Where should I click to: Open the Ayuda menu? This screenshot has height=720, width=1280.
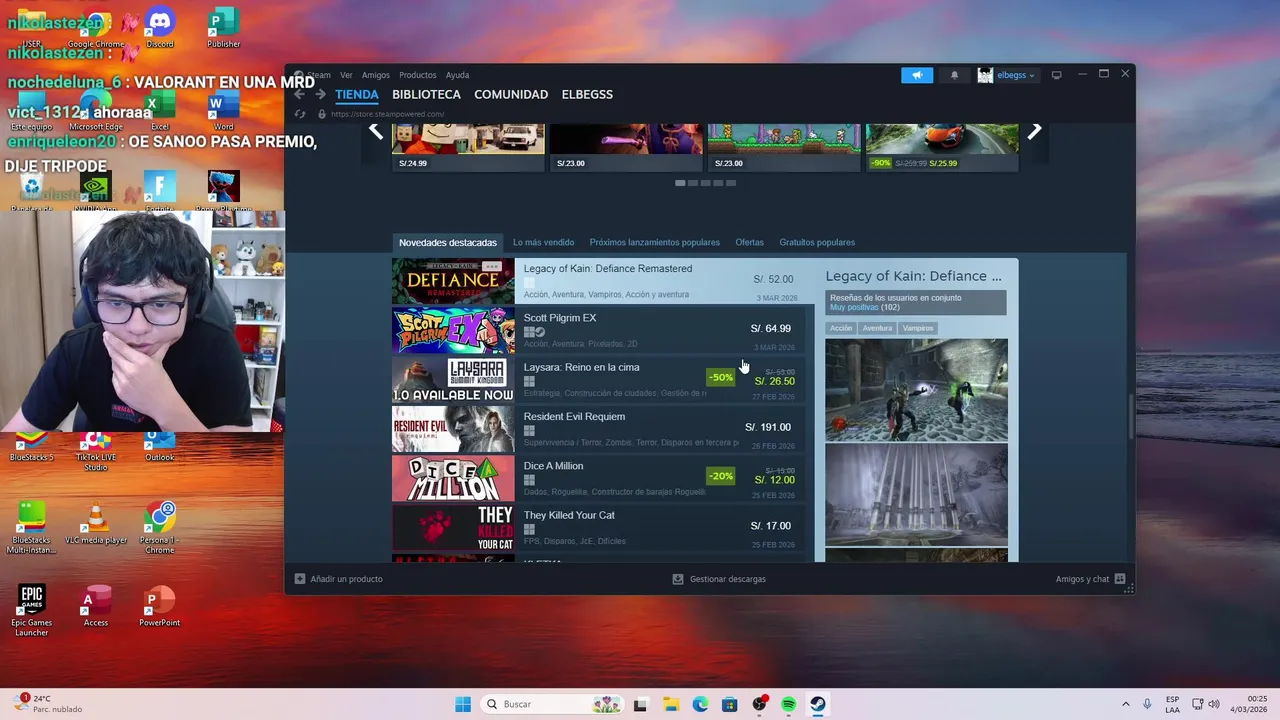coord(457,75)
